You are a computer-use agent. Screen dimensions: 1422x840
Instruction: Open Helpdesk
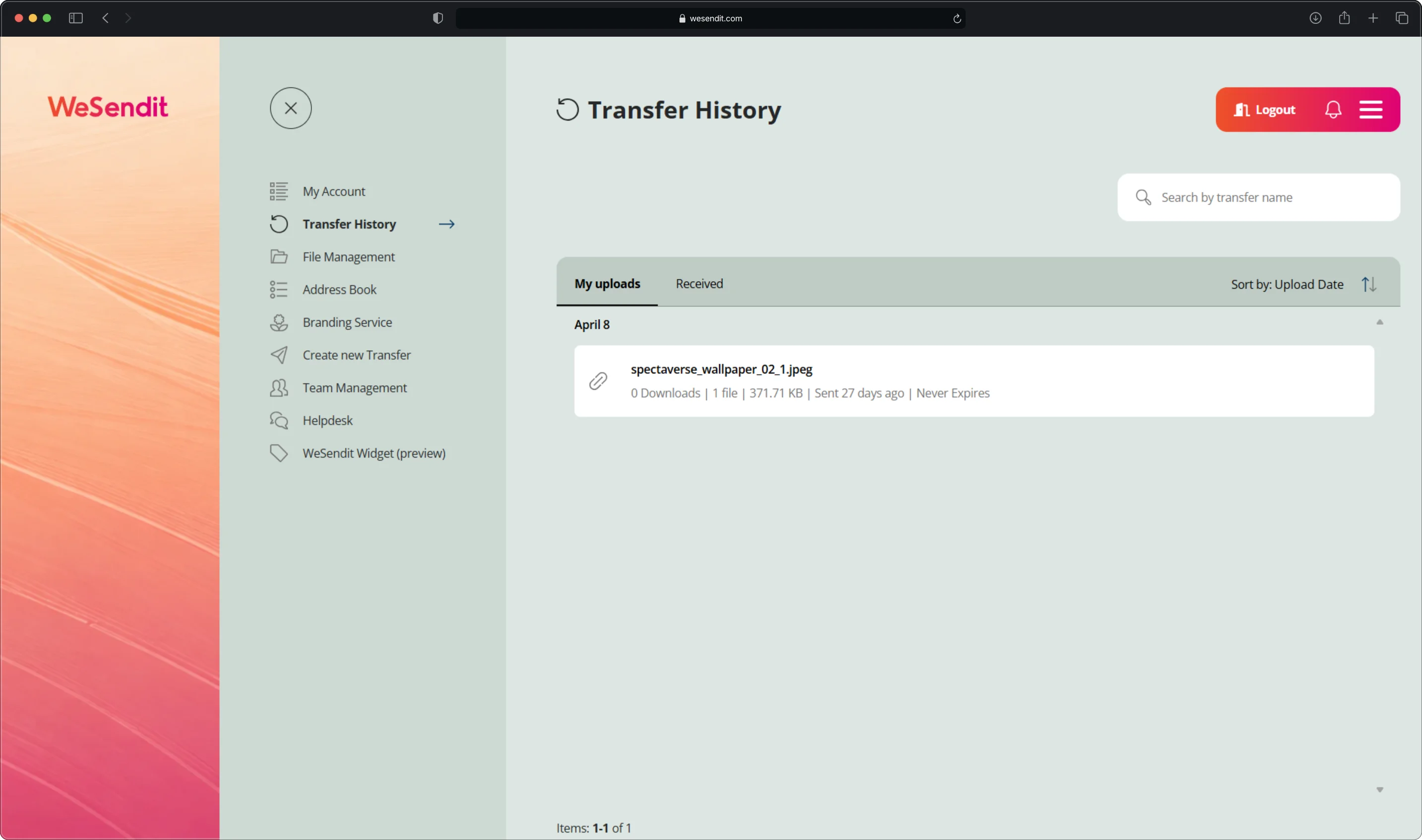(328, 420)
